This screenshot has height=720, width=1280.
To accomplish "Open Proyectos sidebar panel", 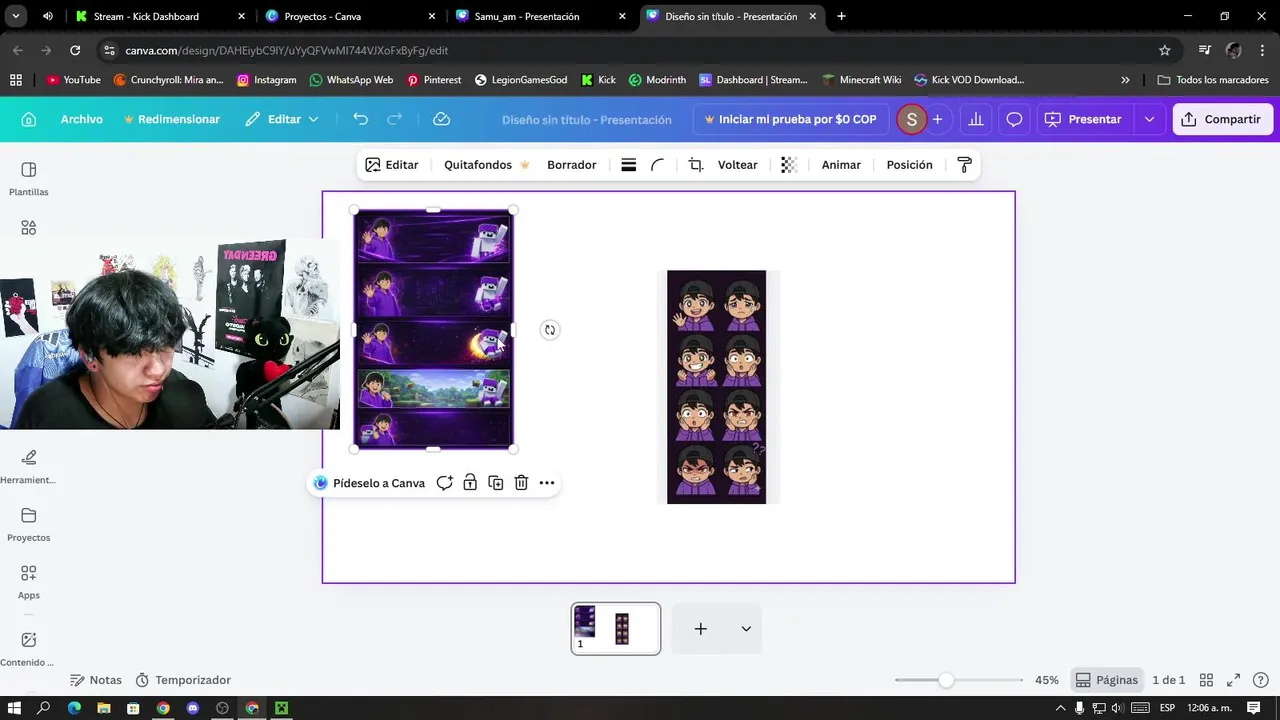I will click(x=28, y=525).
